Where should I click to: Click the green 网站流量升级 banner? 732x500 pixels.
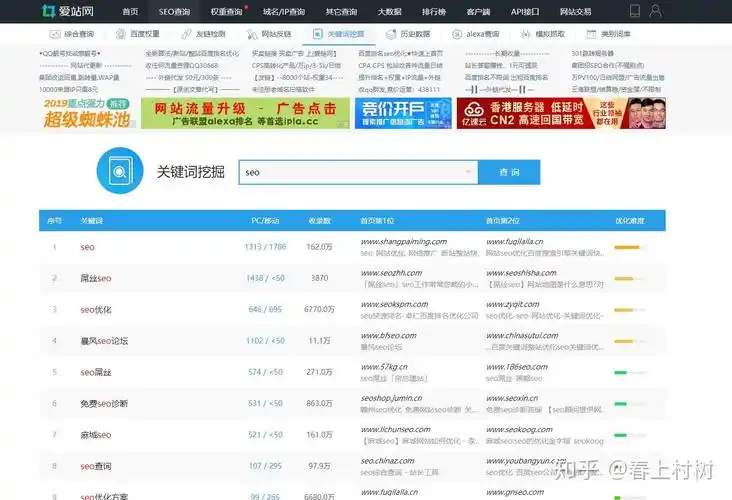coord(246,113)
